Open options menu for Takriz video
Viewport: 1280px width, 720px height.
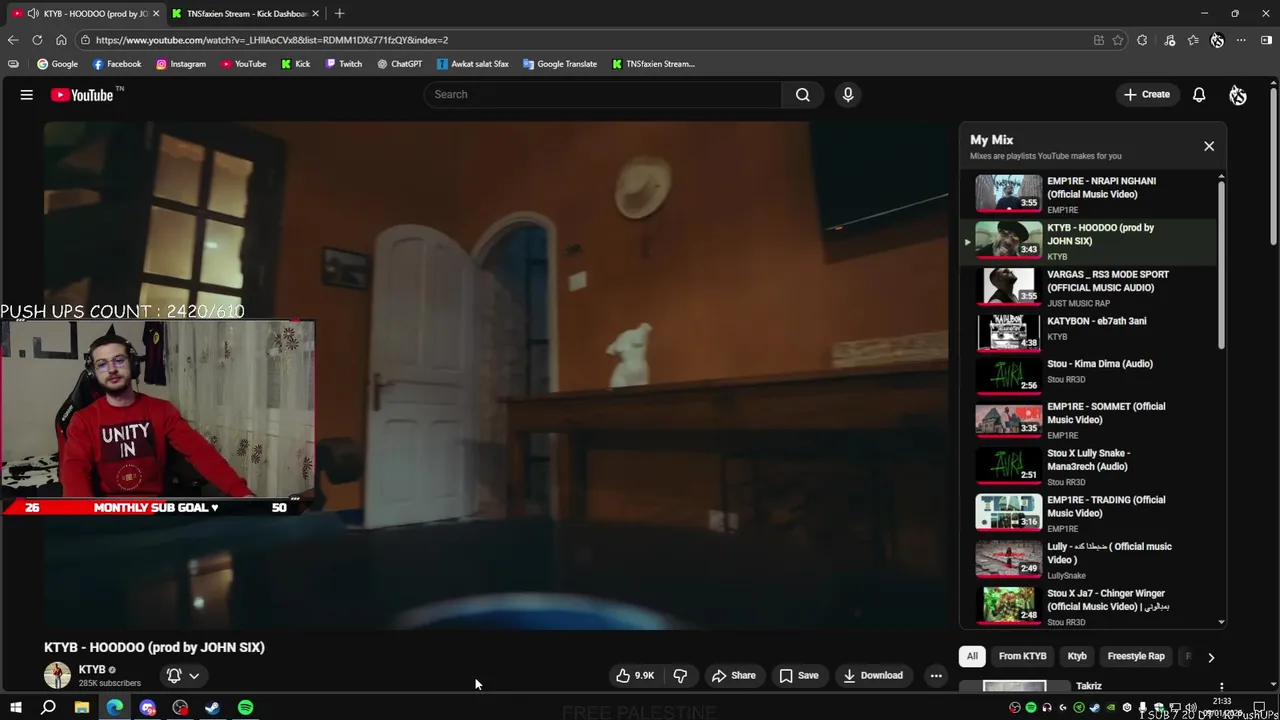click(1221, 687)
